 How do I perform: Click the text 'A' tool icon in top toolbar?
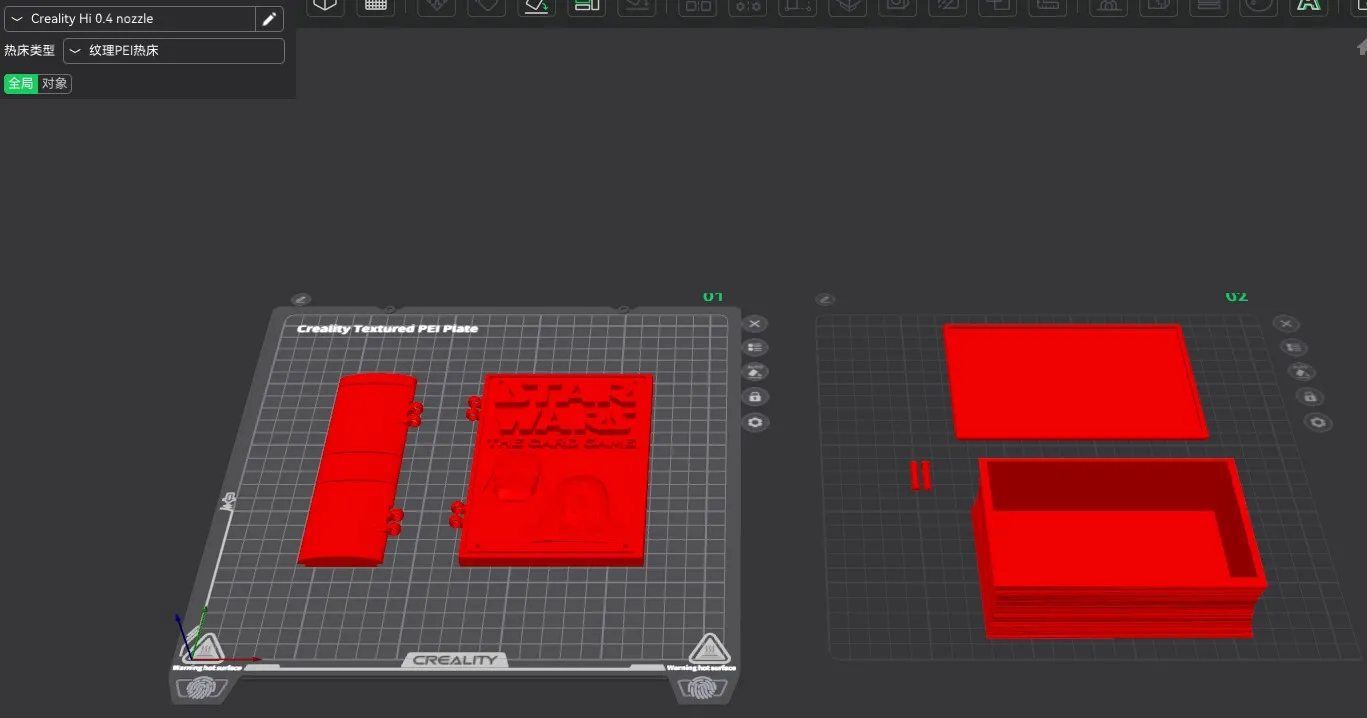(x=1307, y=5)
